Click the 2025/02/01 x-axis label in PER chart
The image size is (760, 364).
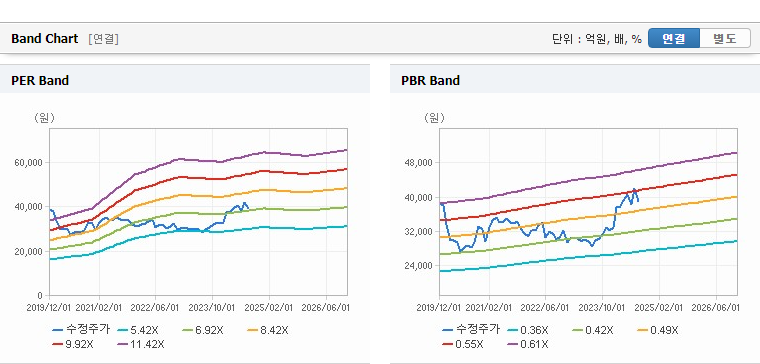coord(269,308)
